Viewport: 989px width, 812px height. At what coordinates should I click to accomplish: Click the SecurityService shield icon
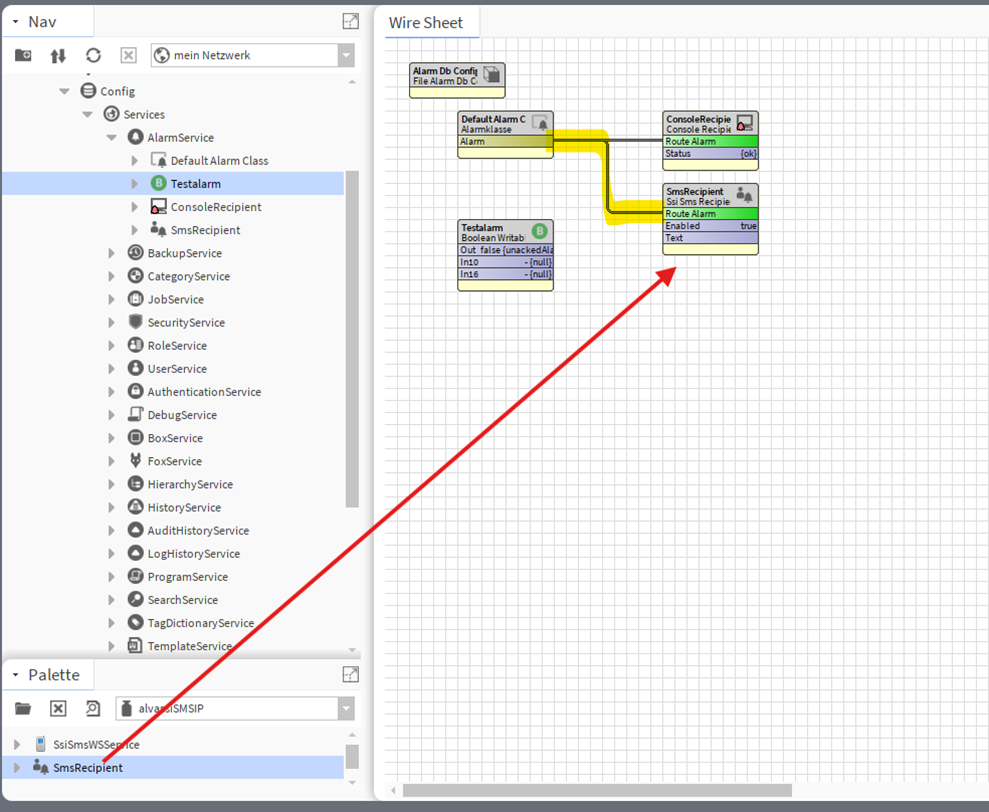click(135, 322)
